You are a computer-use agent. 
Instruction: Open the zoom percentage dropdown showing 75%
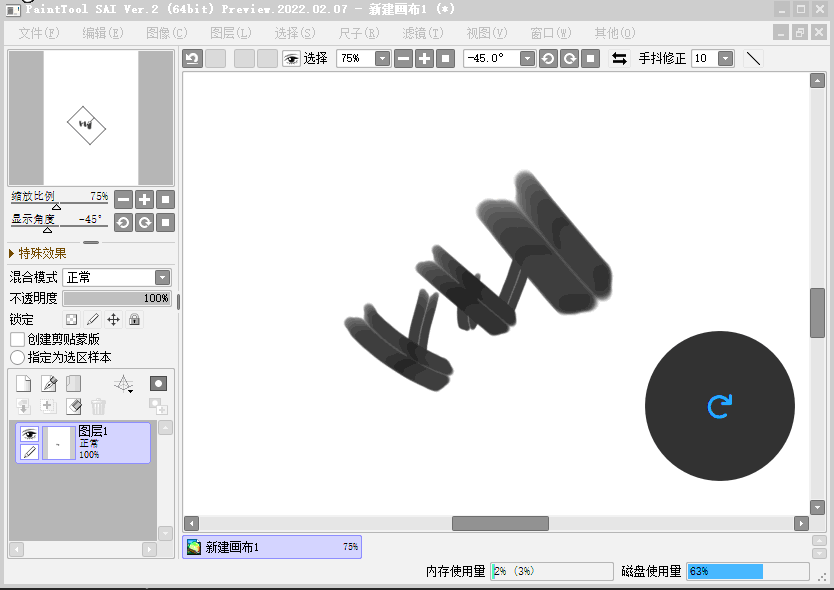(x=382, y=59)
